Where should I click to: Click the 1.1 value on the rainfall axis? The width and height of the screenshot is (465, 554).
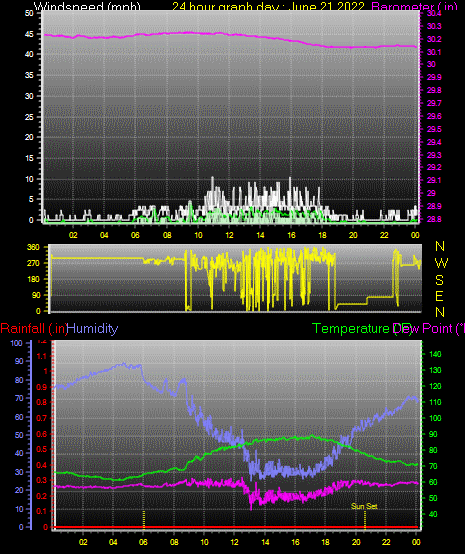tap(42, 356)
